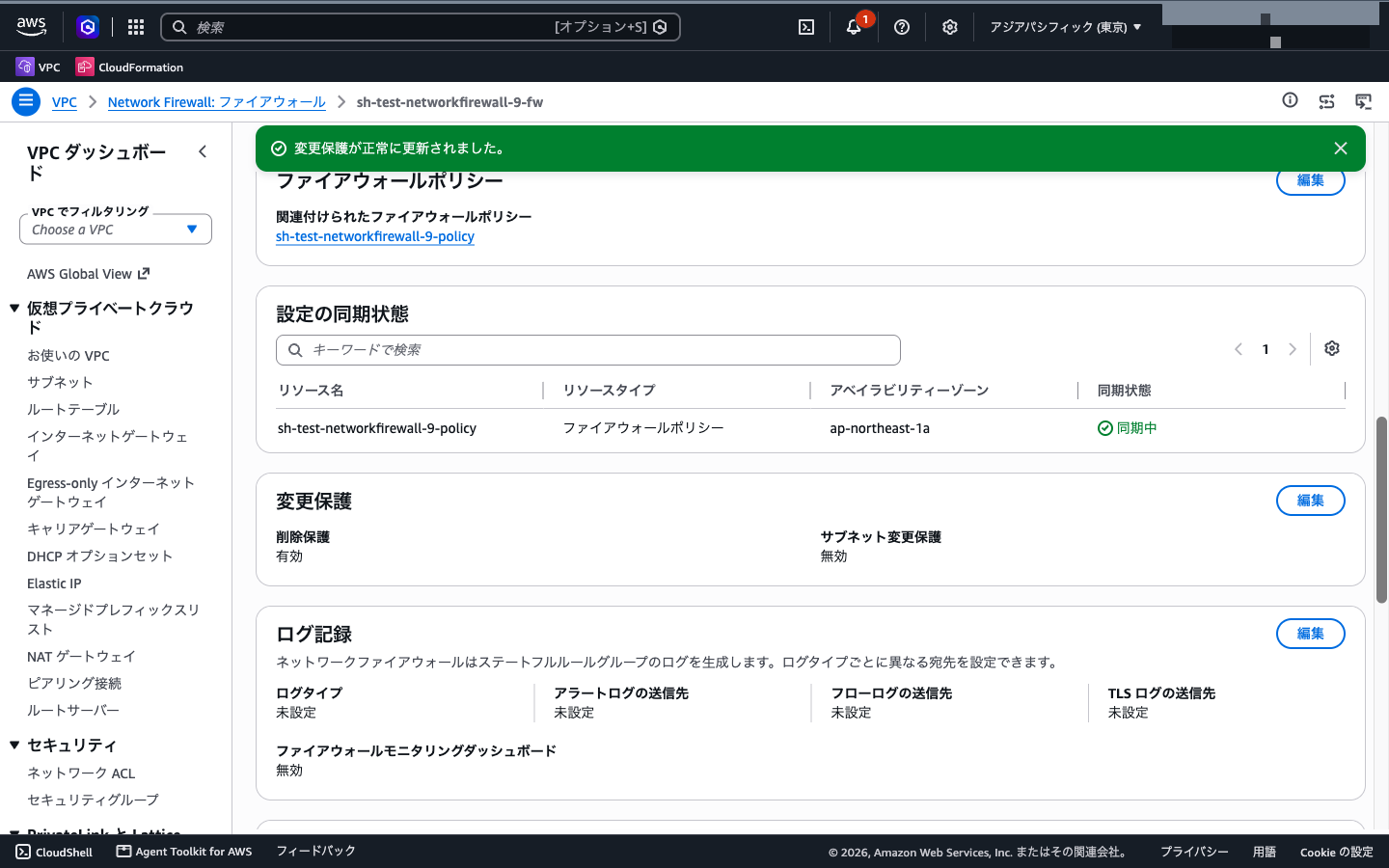Open the info panel icon

point(1290,100)
